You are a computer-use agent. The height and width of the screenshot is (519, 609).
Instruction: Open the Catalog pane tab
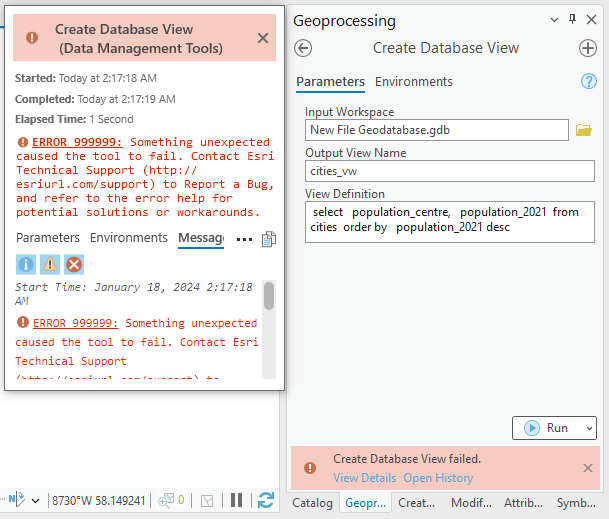312,503
